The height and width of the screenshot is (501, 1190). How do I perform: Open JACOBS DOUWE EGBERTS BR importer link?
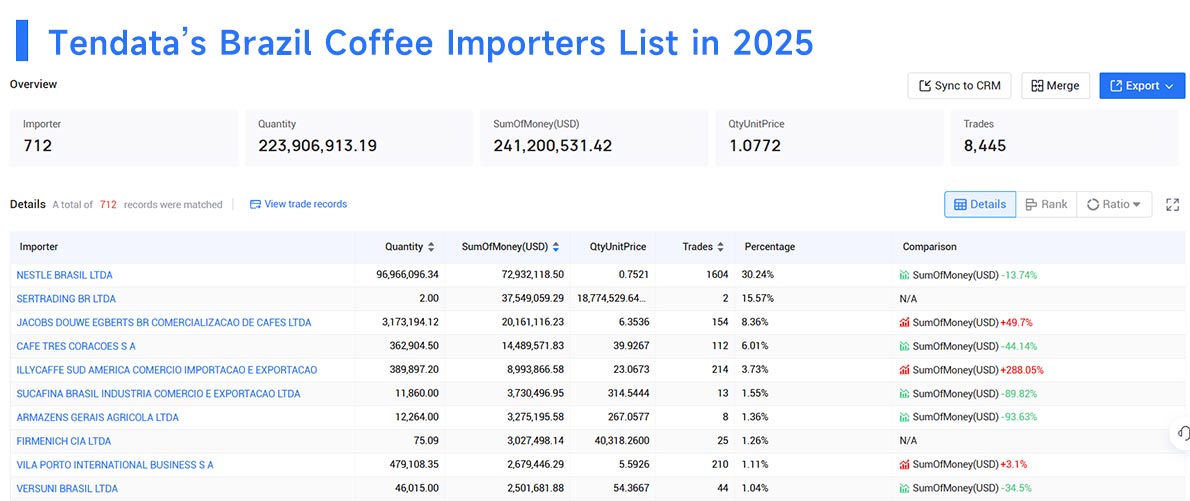164,323
